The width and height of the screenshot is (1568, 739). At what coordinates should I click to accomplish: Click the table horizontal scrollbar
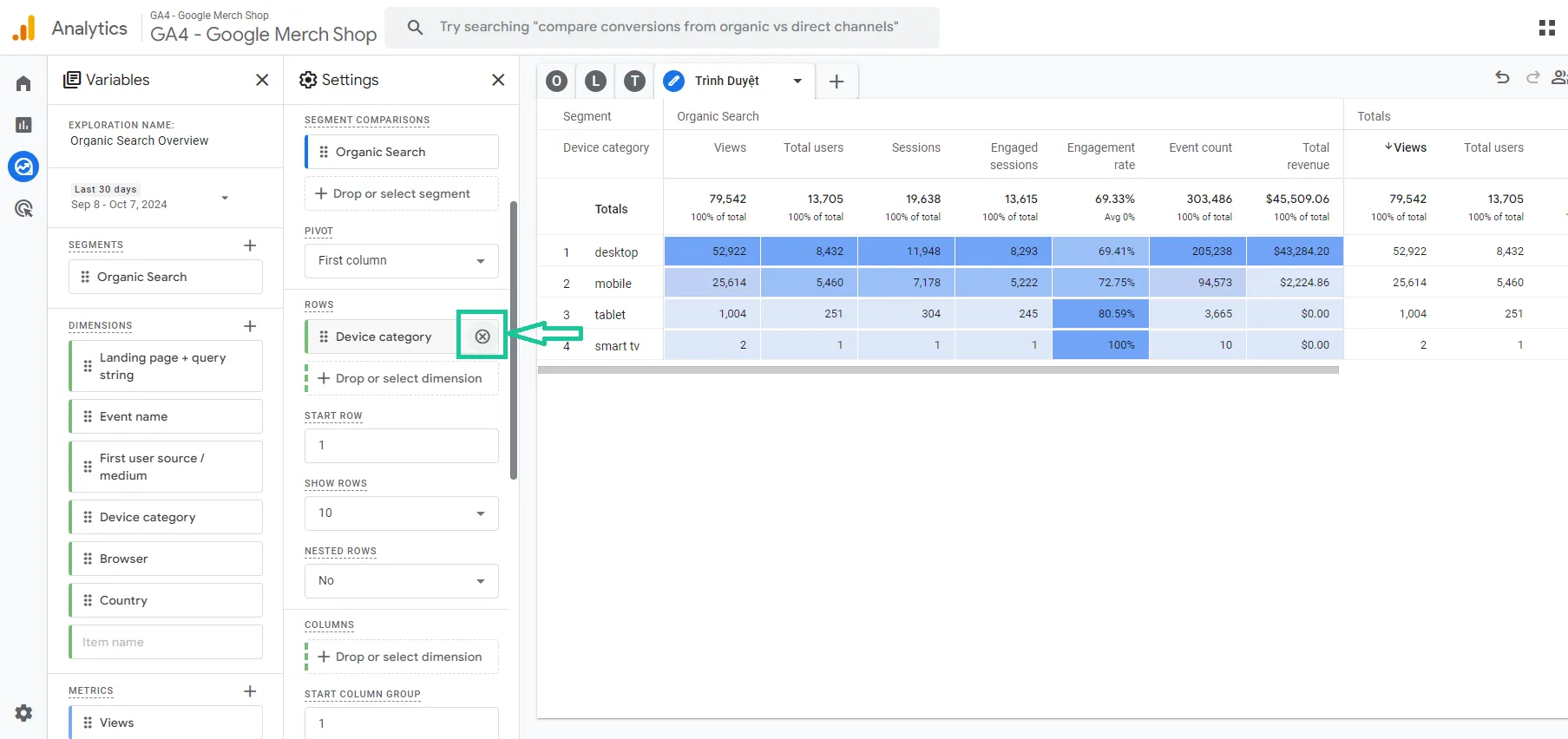(938, 369)
